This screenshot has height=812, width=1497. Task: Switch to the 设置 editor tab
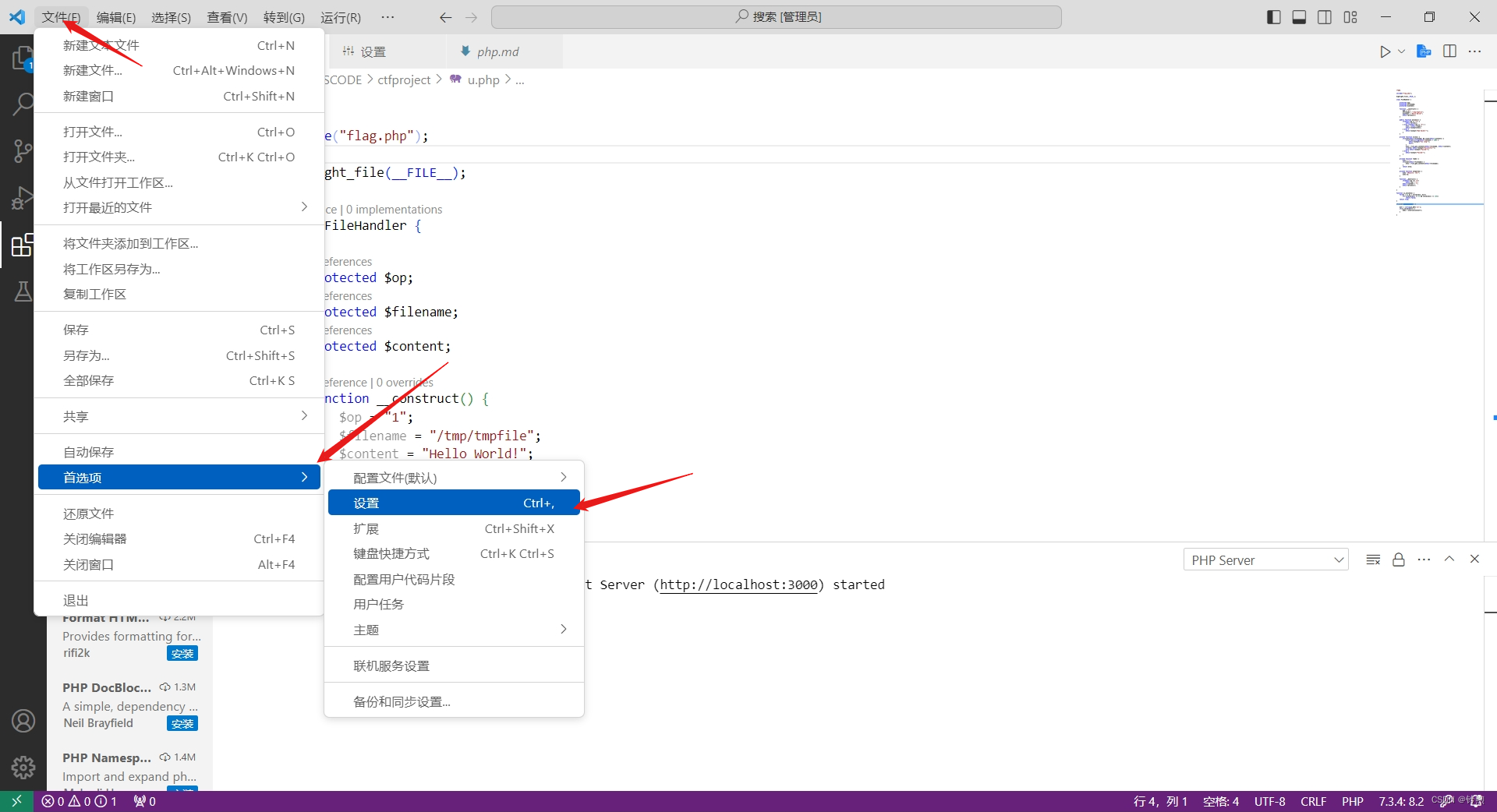pyautogui.click(x=386, y=51)
